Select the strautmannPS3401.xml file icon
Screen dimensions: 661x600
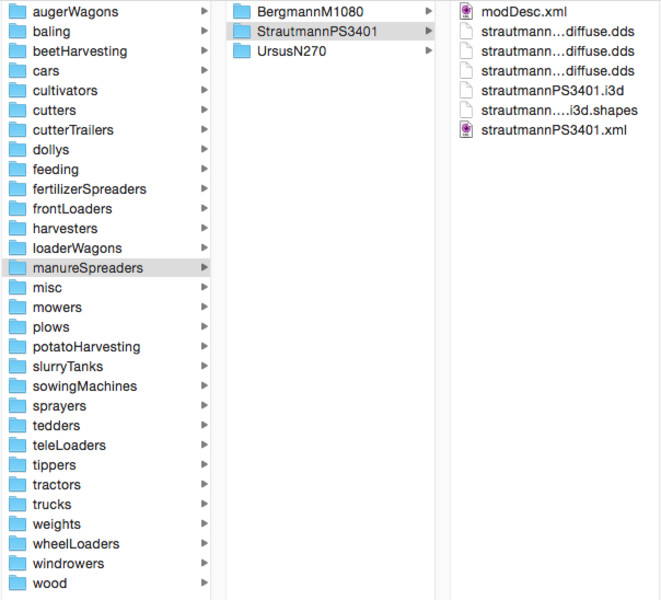[466, 130]
